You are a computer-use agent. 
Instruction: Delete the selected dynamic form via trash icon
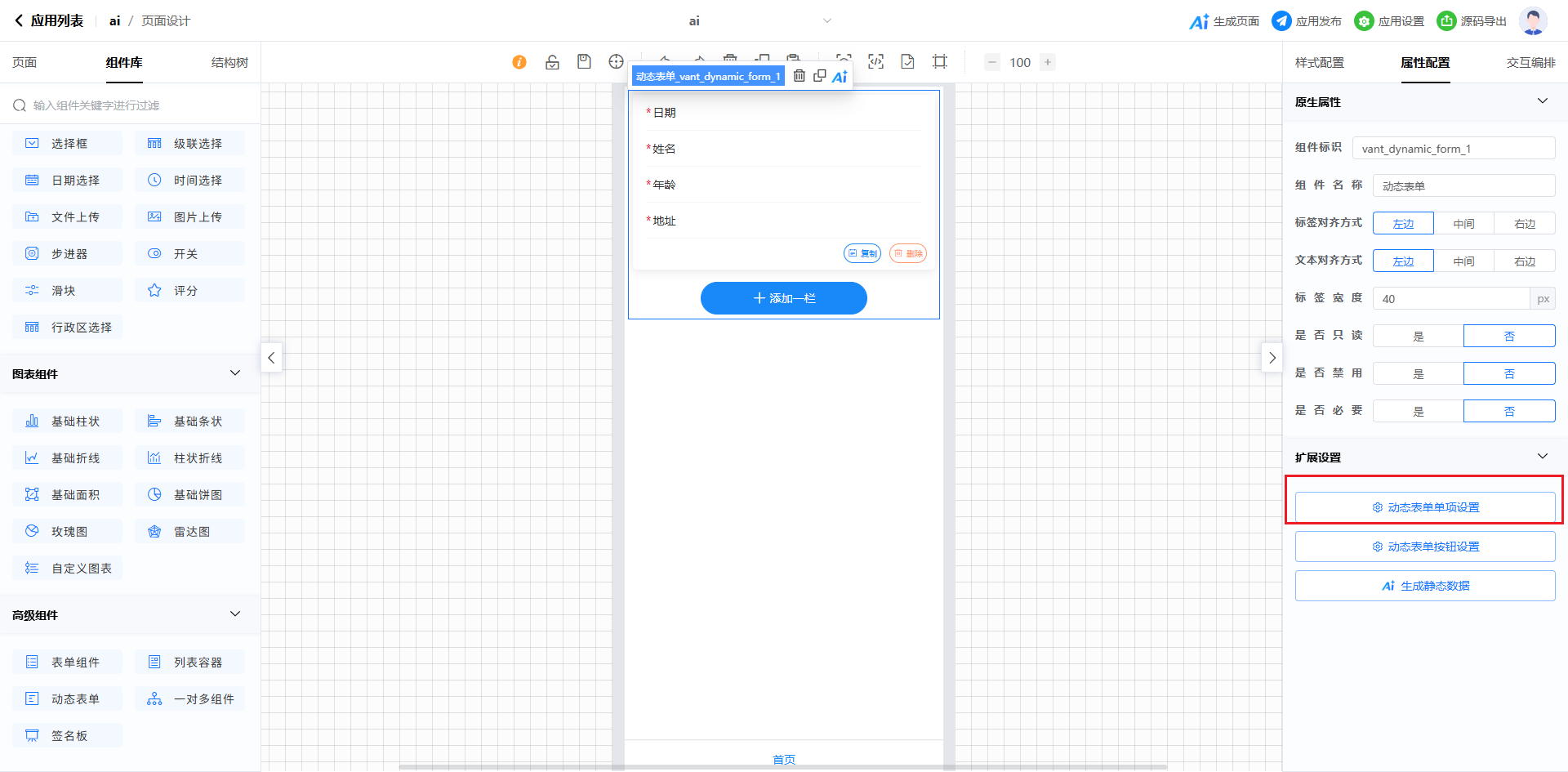pyautogui.click(x=800, y=76)
